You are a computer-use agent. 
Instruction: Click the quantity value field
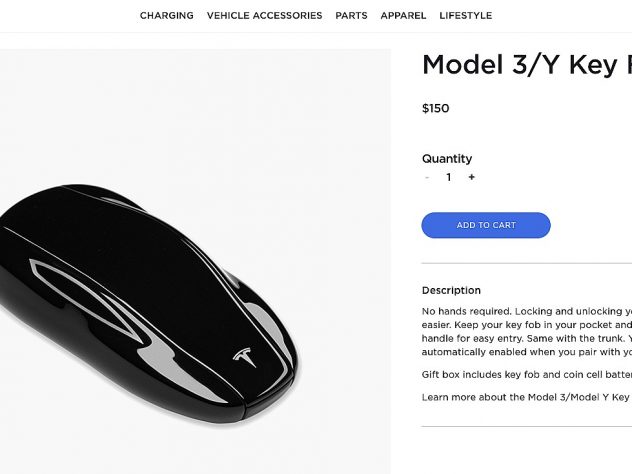[449, 177]
